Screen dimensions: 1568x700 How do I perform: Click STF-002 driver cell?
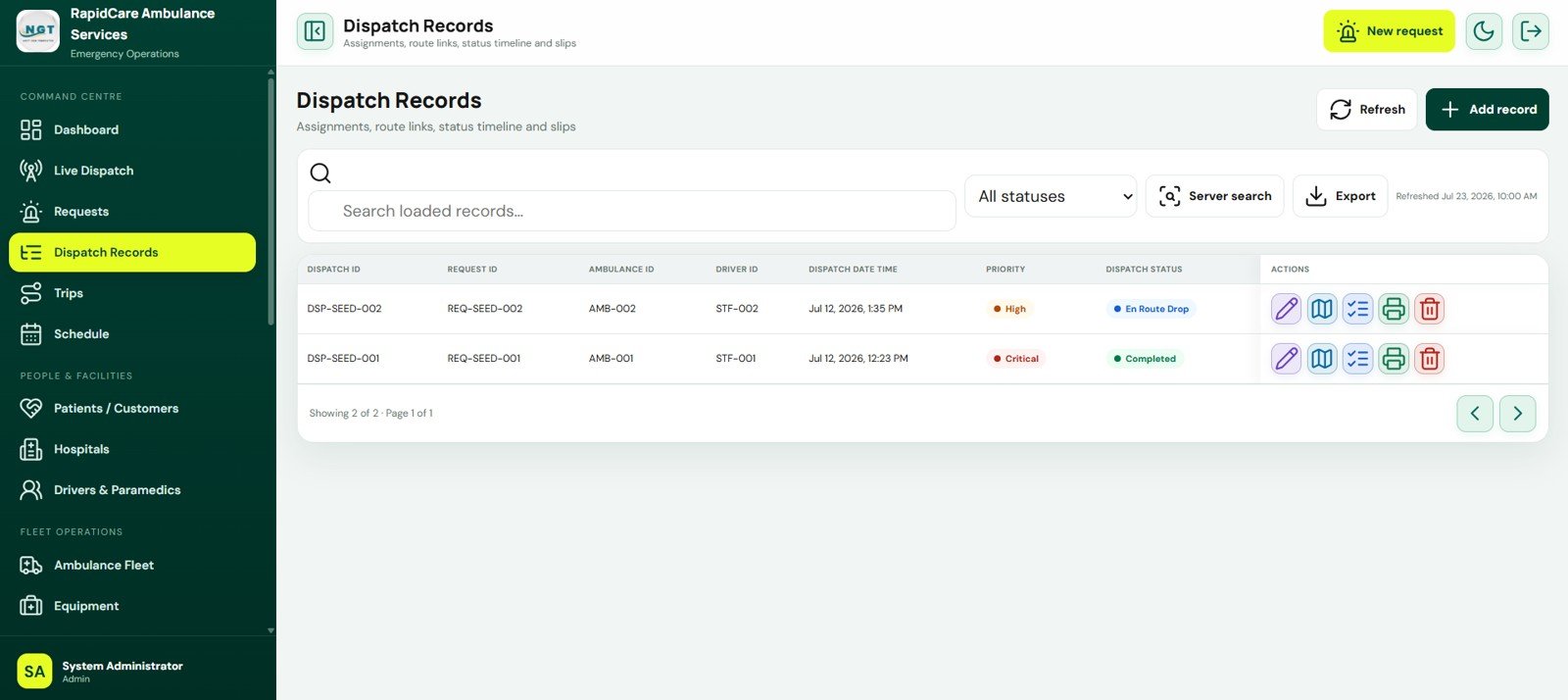(737, 309)
